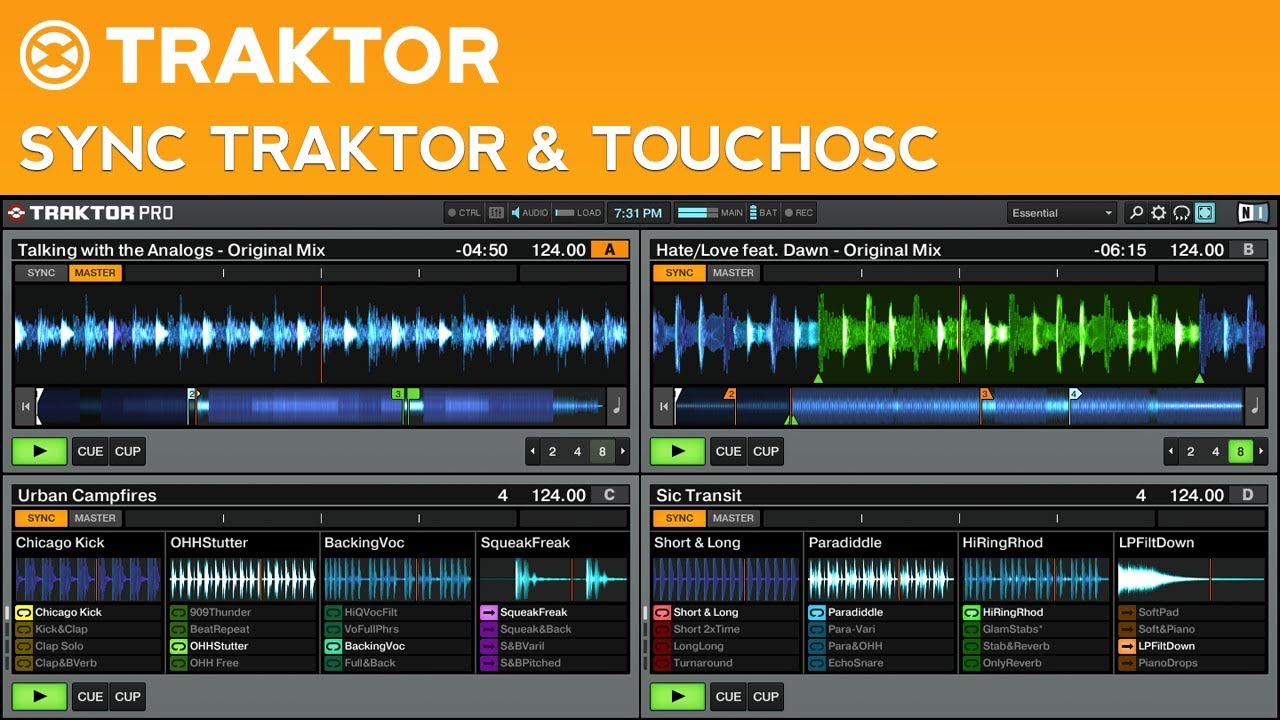Image resolution: width=1280 pixels, height=720 pixels.
Task: Select HiQVocFilt sample in Deck C
Action: pyautogui.click(x=398, y=612)
